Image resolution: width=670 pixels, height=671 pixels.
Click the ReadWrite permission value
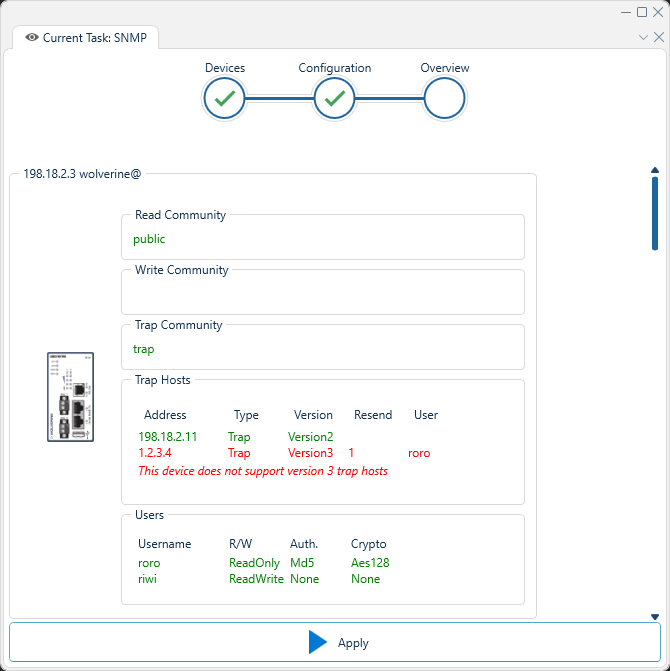[x=256, y=579]
